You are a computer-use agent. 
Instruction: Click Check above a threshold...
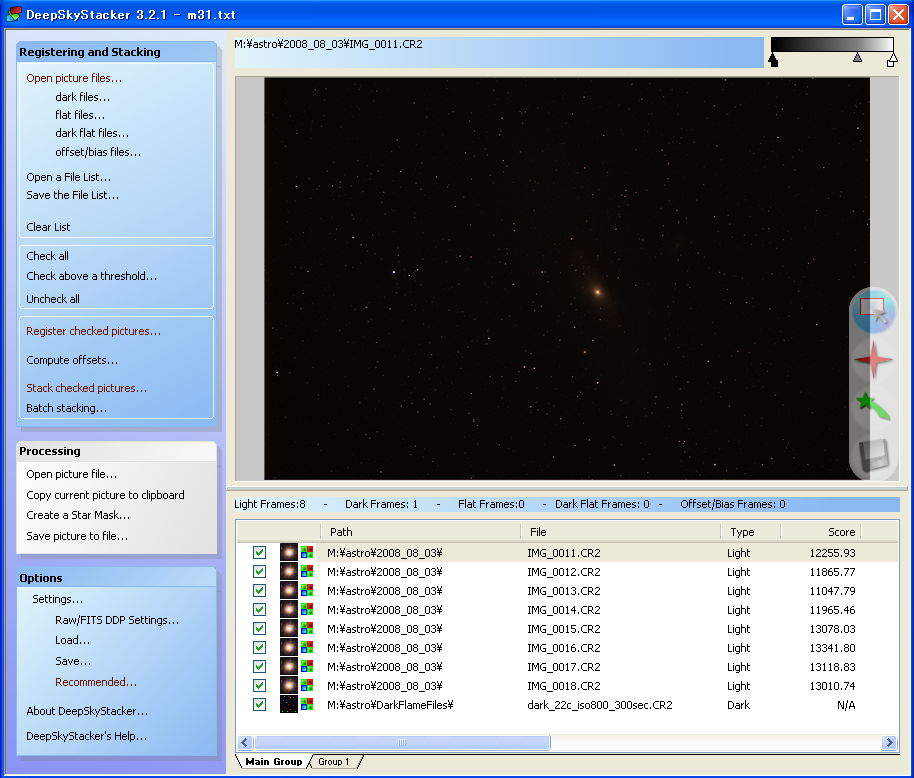(x=92, y=276)
